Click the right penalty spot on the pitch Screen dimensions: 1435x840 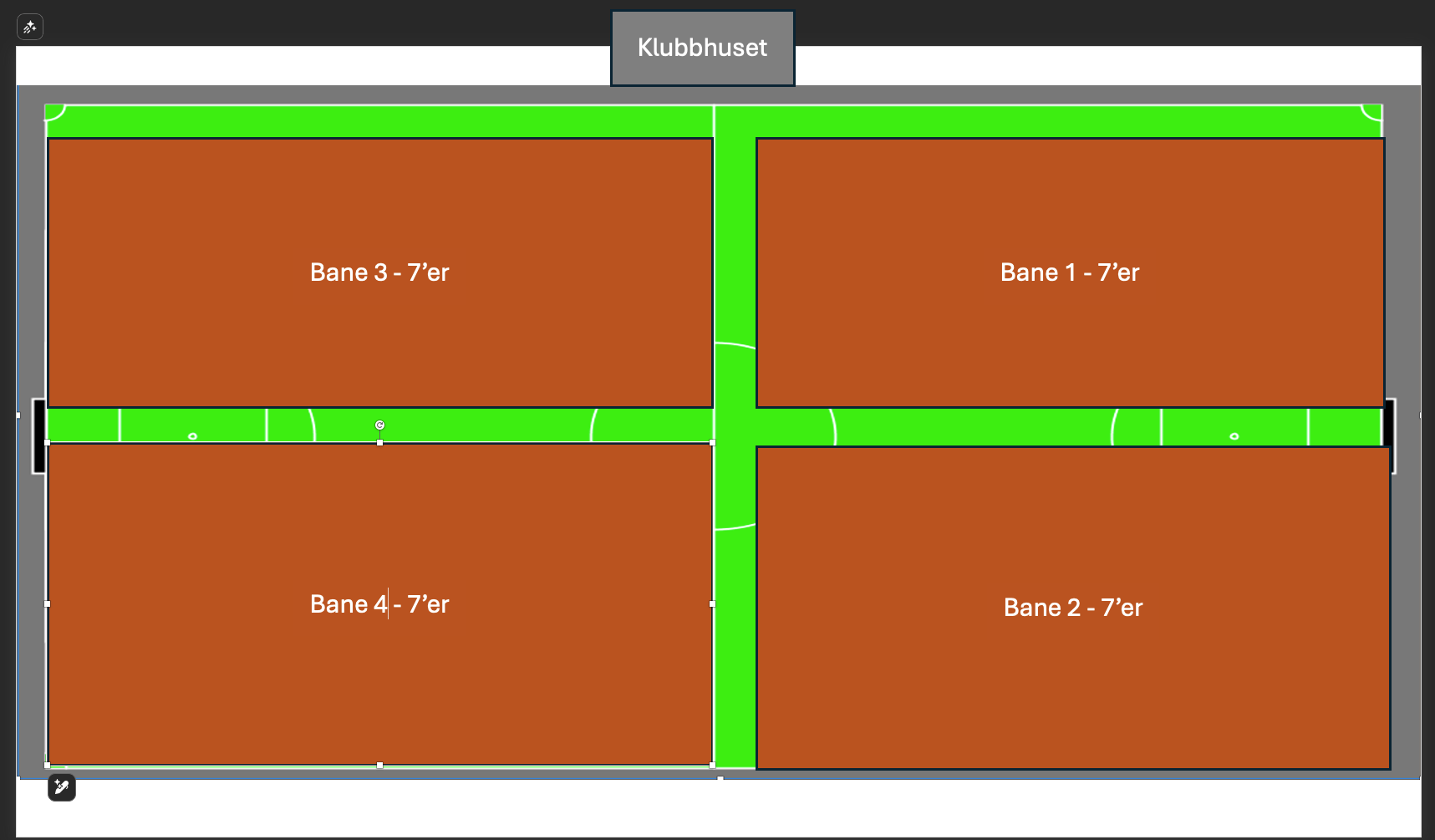point(1234,436)
